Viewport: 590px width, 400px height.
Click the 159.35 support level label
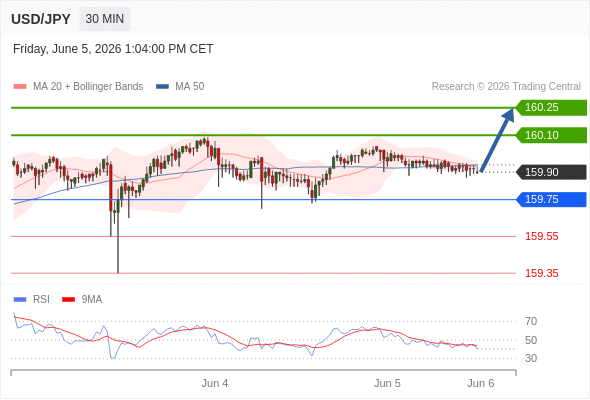coord(542,273)
